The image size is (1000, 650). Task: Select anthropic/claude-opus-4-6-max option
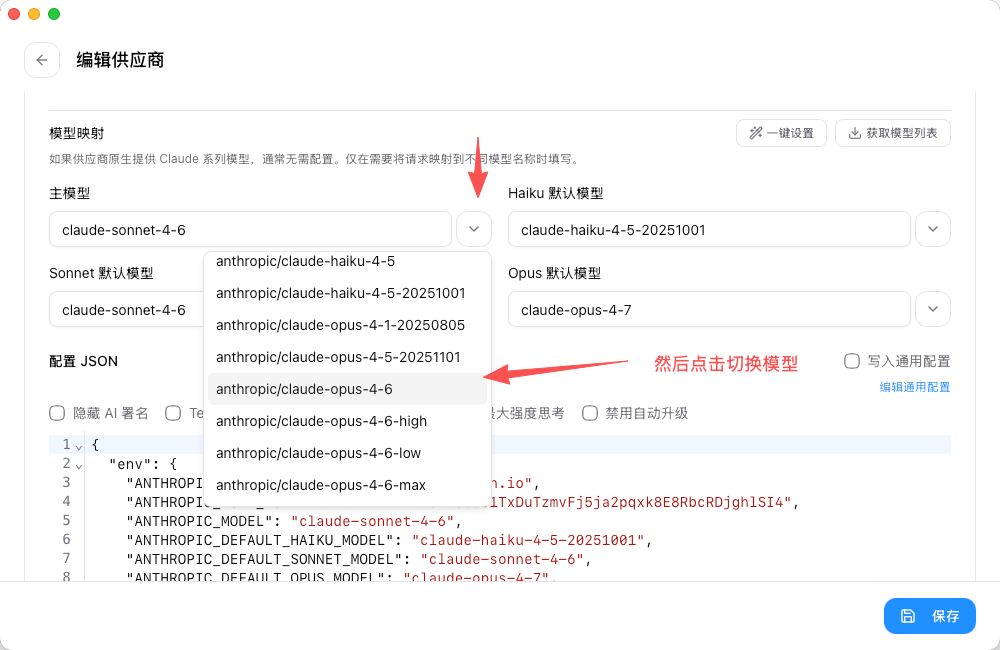(348, 485)
